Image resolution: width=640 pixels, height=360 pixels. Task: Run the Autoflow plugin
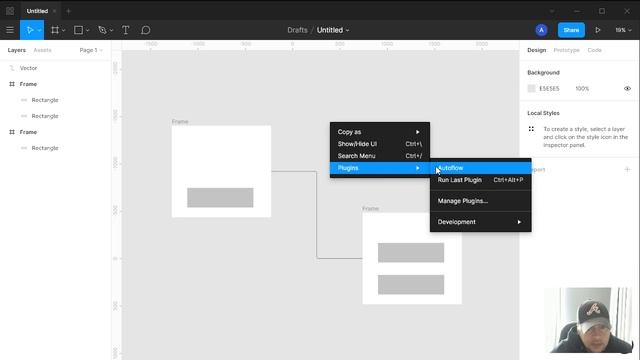pyautogui.click(x=480, y=168)
